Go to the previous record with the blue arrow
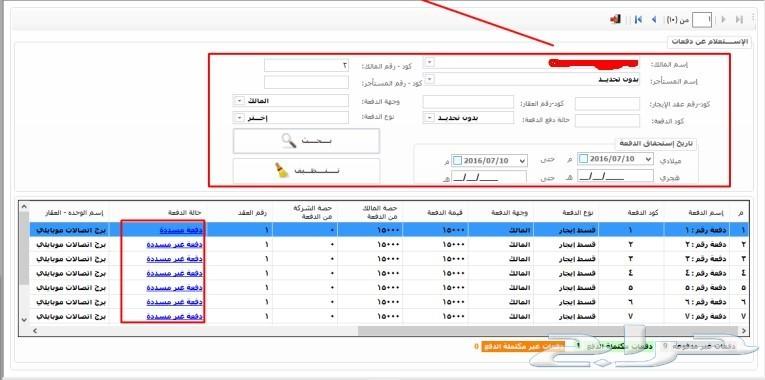 pos(654,20)
